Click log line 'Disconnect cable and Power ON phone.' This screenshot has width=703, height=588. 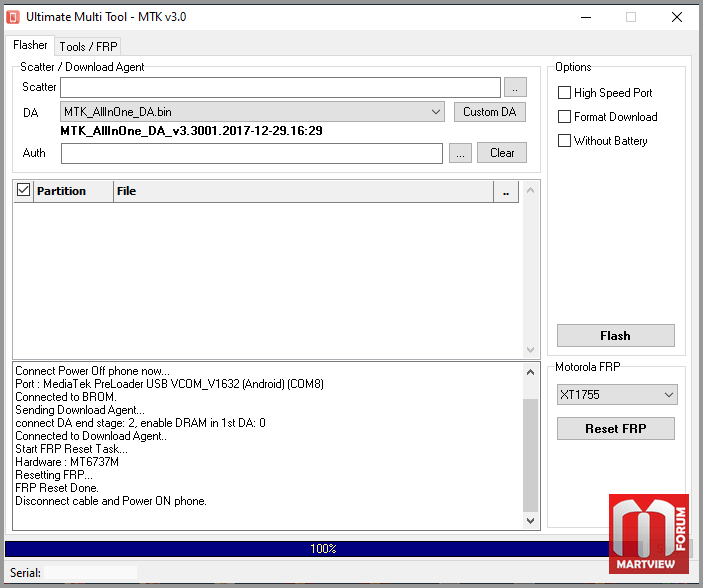pyautogui.click(x=111, y=501)
